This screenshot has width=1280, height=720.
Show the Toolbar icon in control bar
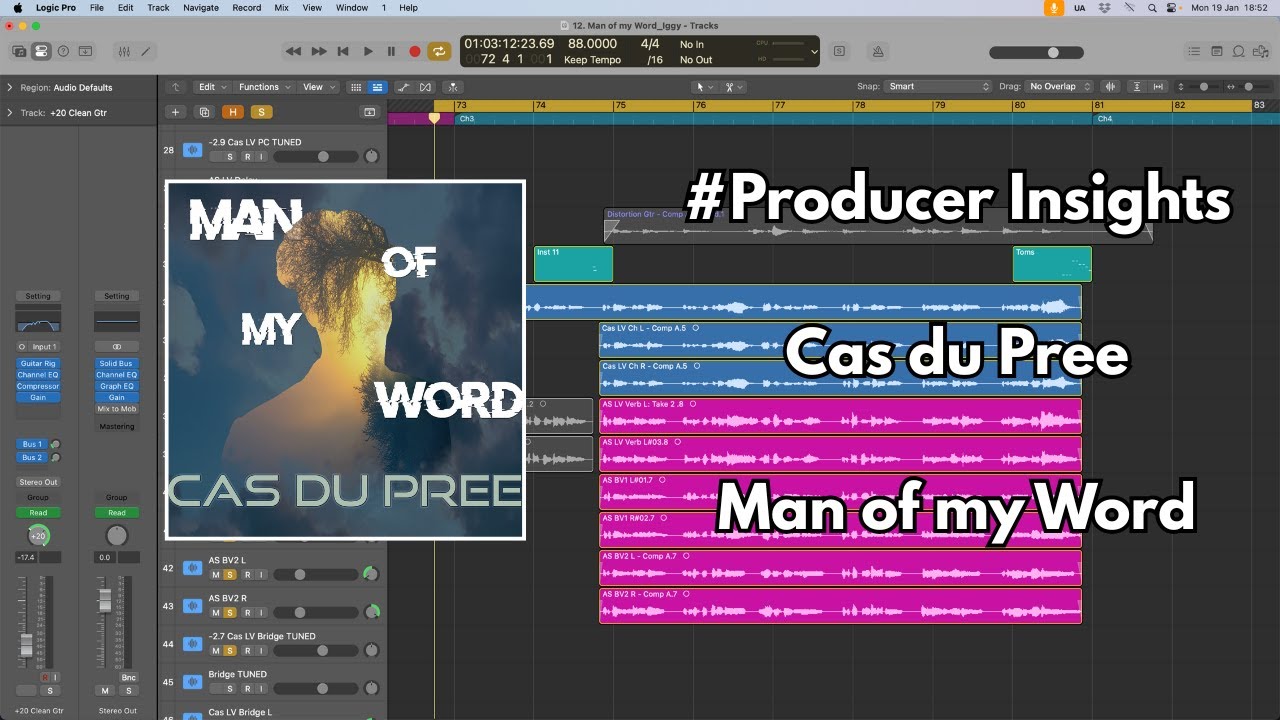point(86,51)
